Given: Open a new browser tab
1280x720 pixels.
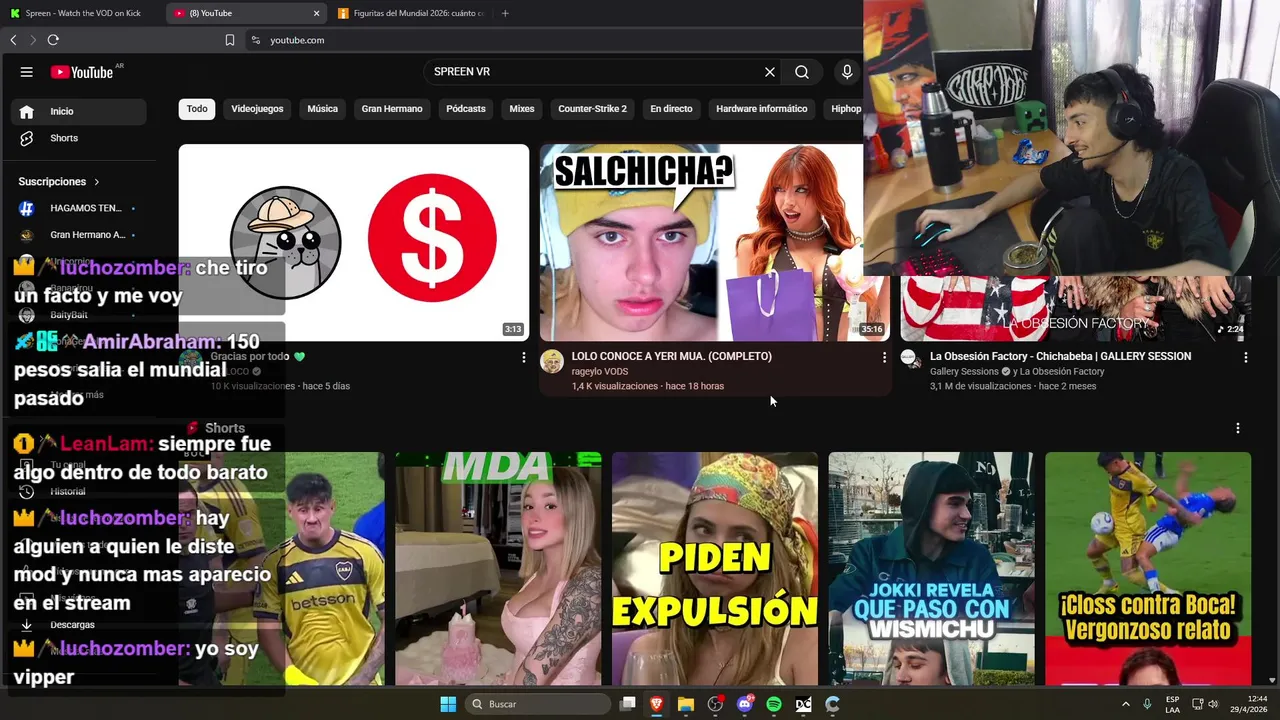Looking at the screenshot, I should 505,13.
